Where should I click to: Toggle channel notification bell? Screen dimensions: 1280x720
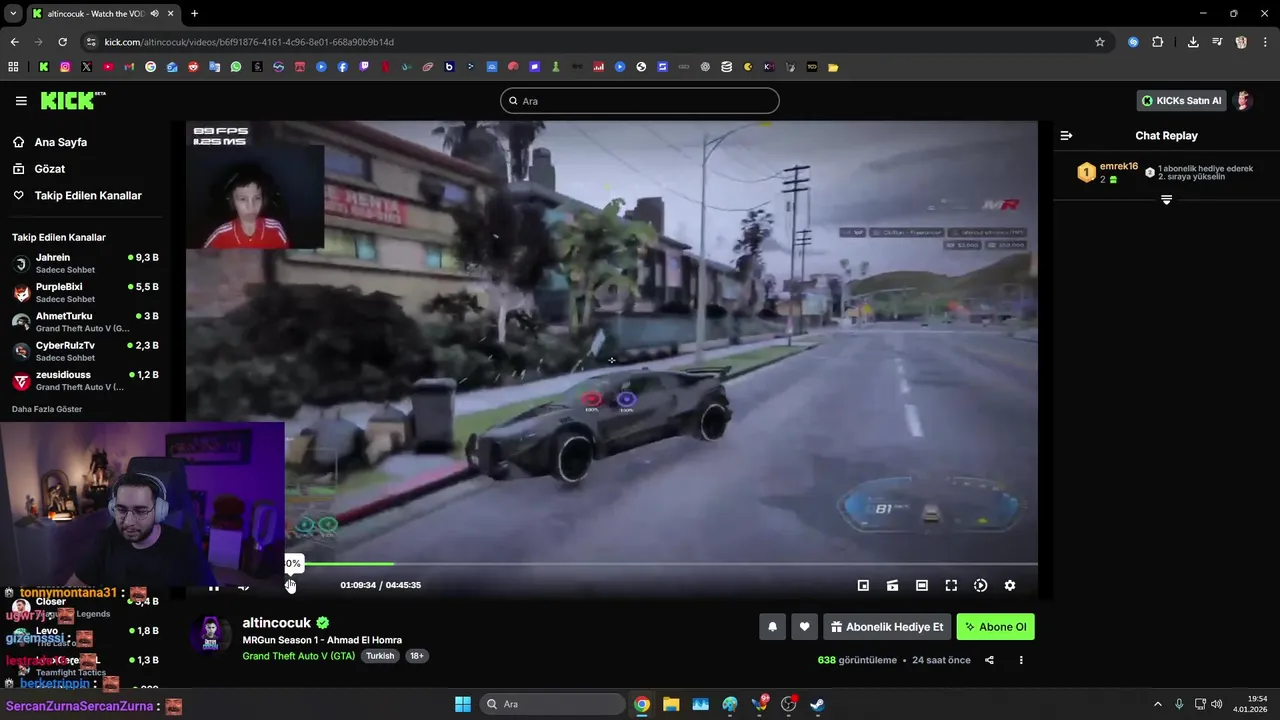tap(772, 627)
